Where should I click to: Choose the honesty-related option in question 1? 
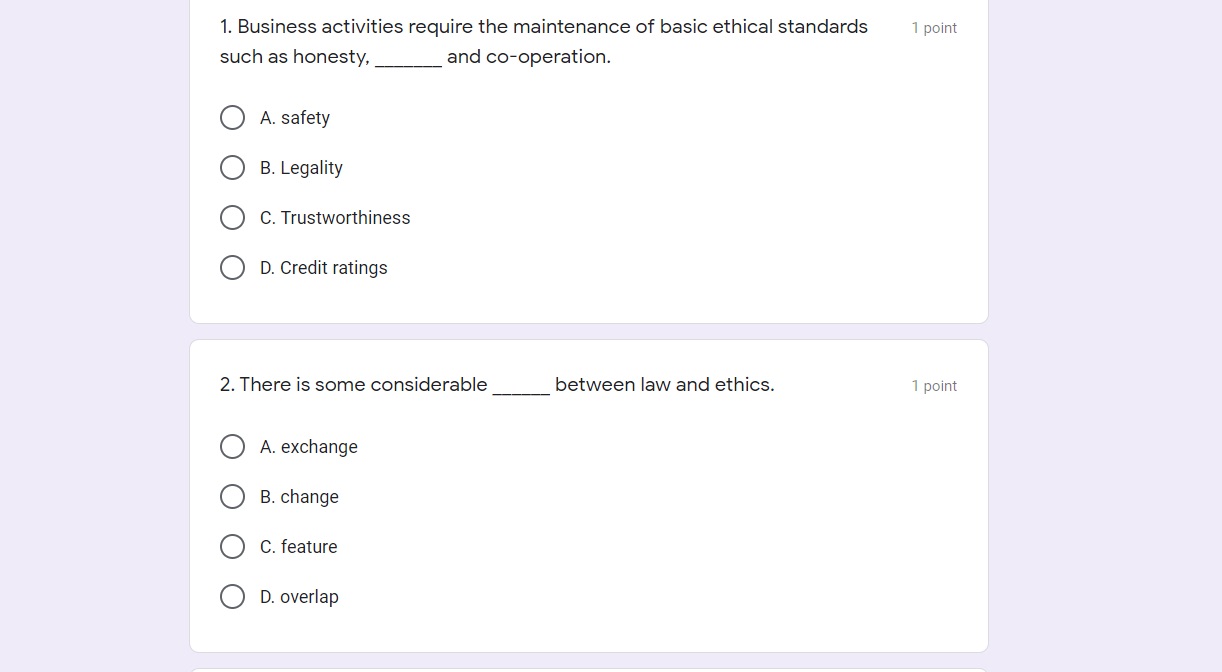coord(232,217)
